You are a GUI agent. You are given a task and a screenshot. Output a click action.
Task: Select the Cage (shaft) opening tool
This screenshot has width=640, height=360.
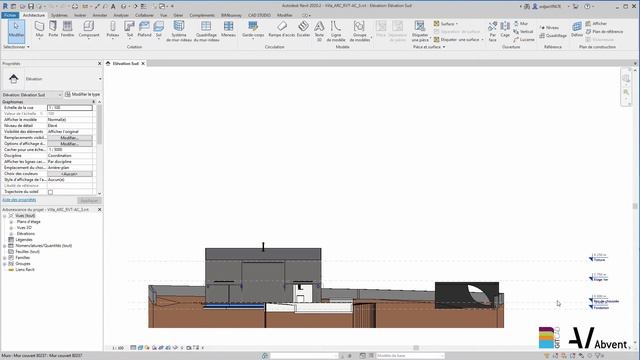click(x=505, y=29)
